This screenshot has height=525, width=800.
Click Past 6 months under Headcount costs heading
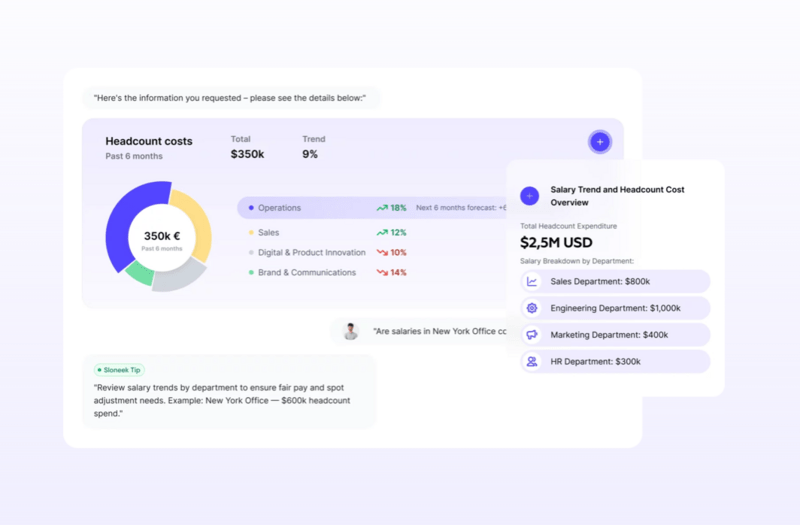[134, 156]
